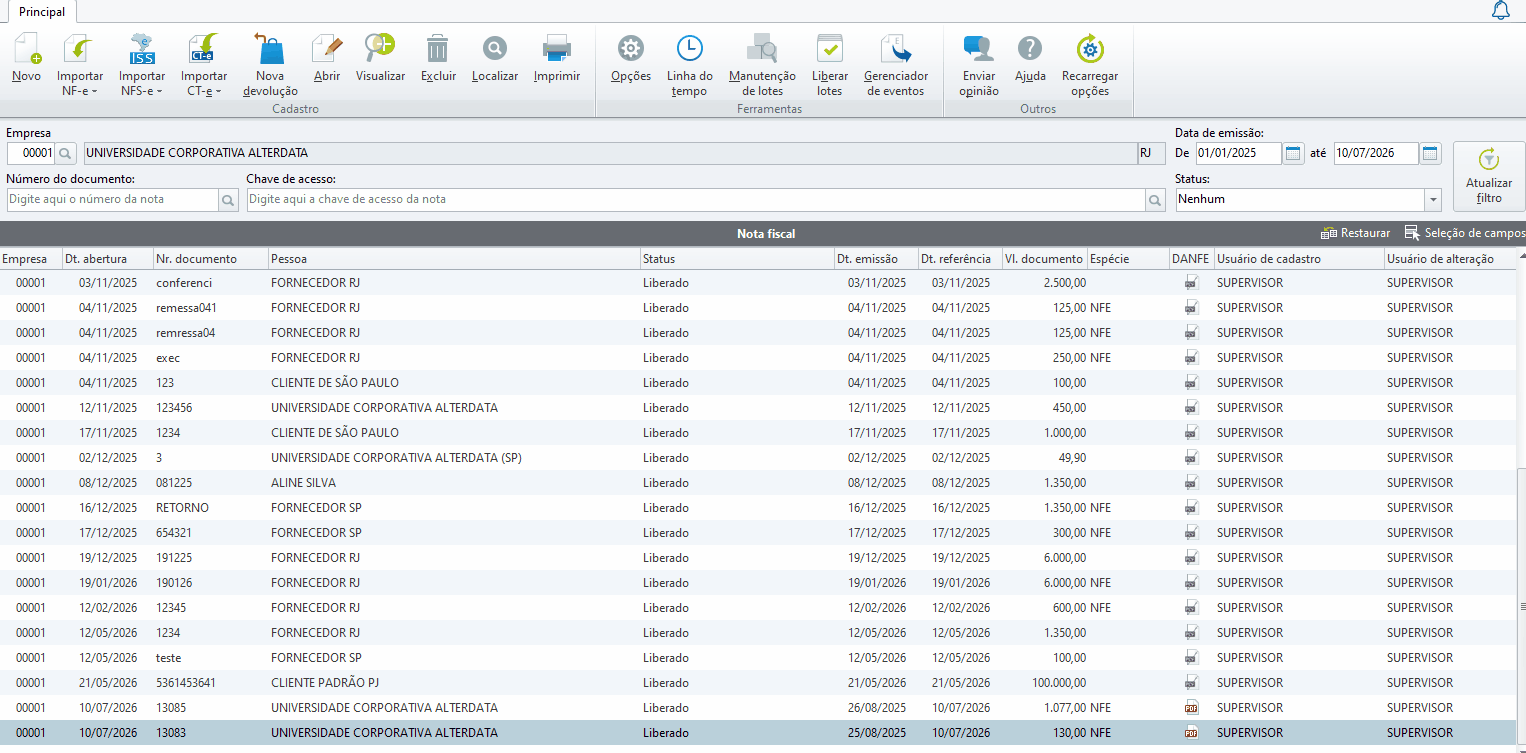
Task: Click DANFE icon for document 13085
Action: [x=1191, y=708]
